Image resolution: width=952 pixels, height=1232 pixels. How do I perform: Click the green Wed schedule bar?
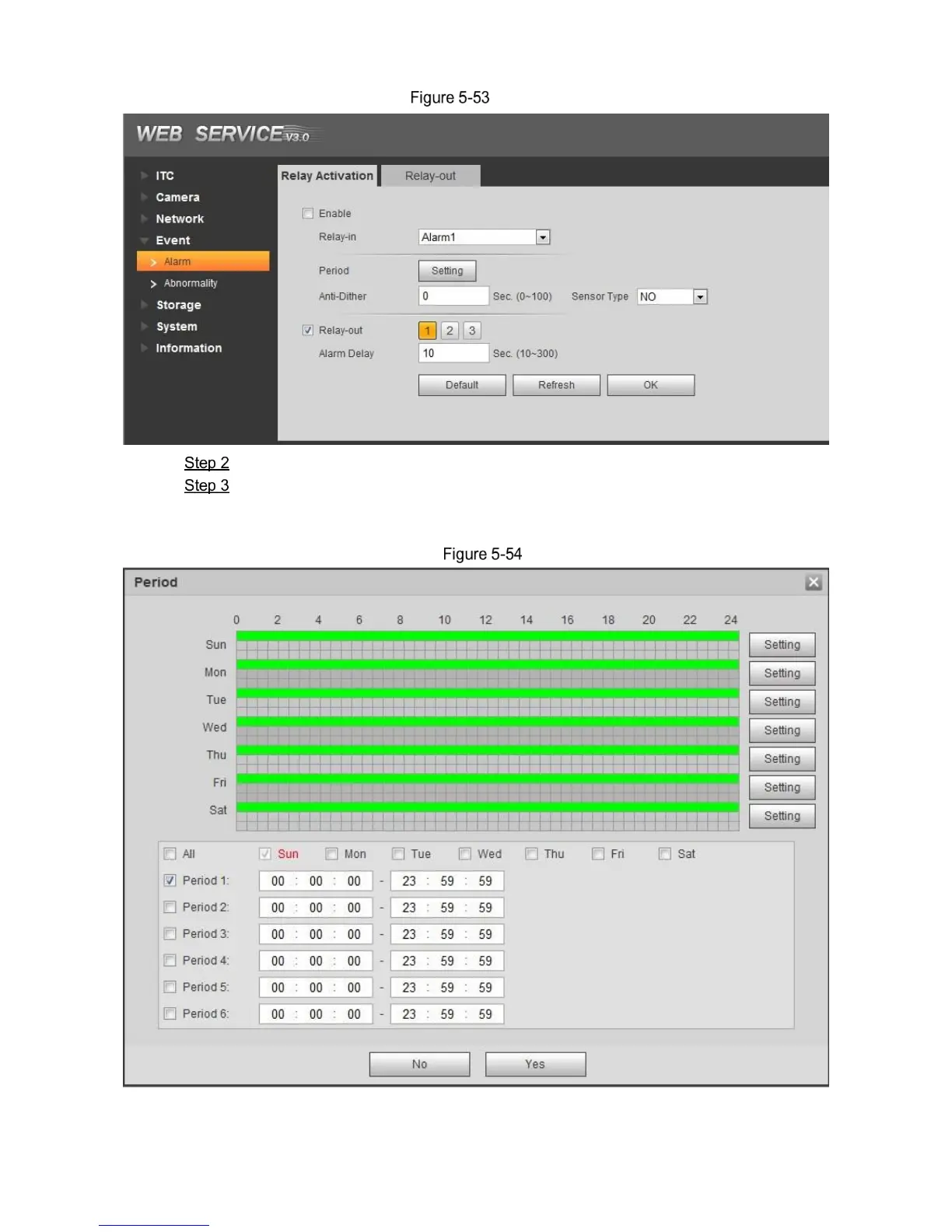tap(488, 722)
